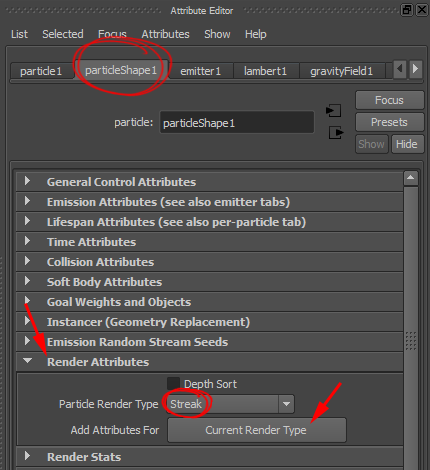Open the Attributes menu

[x=165, y=34]
